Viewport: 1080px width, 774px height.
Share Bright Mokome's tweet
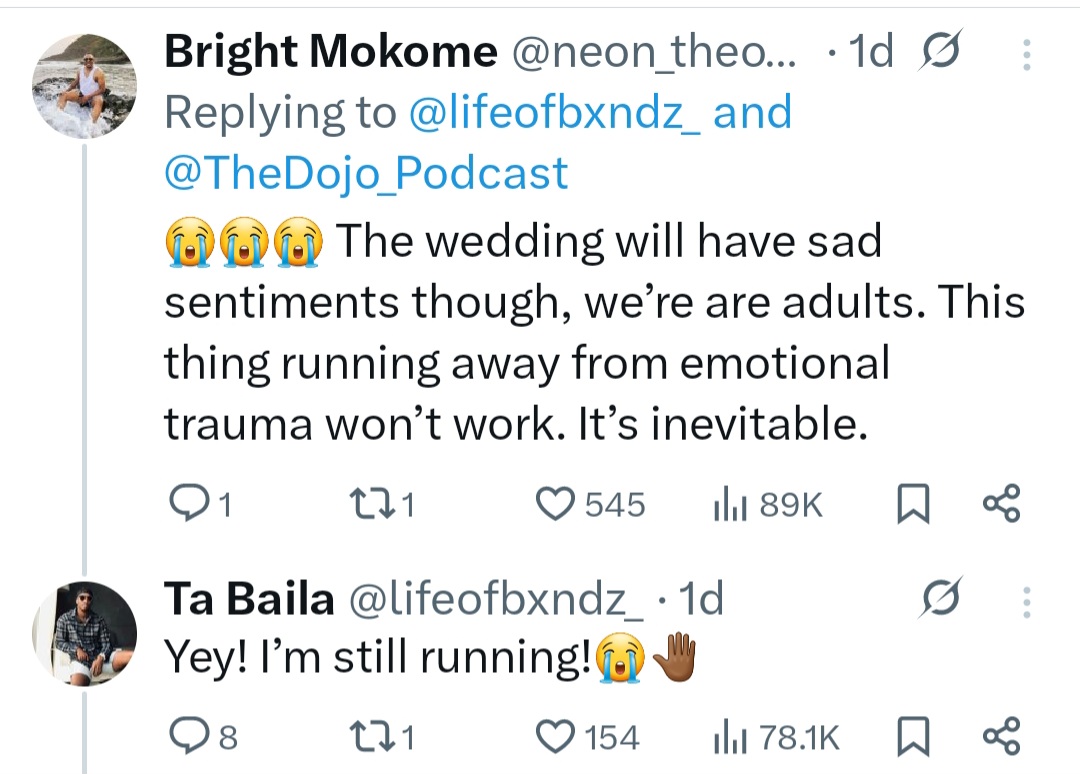(1001, 504)
